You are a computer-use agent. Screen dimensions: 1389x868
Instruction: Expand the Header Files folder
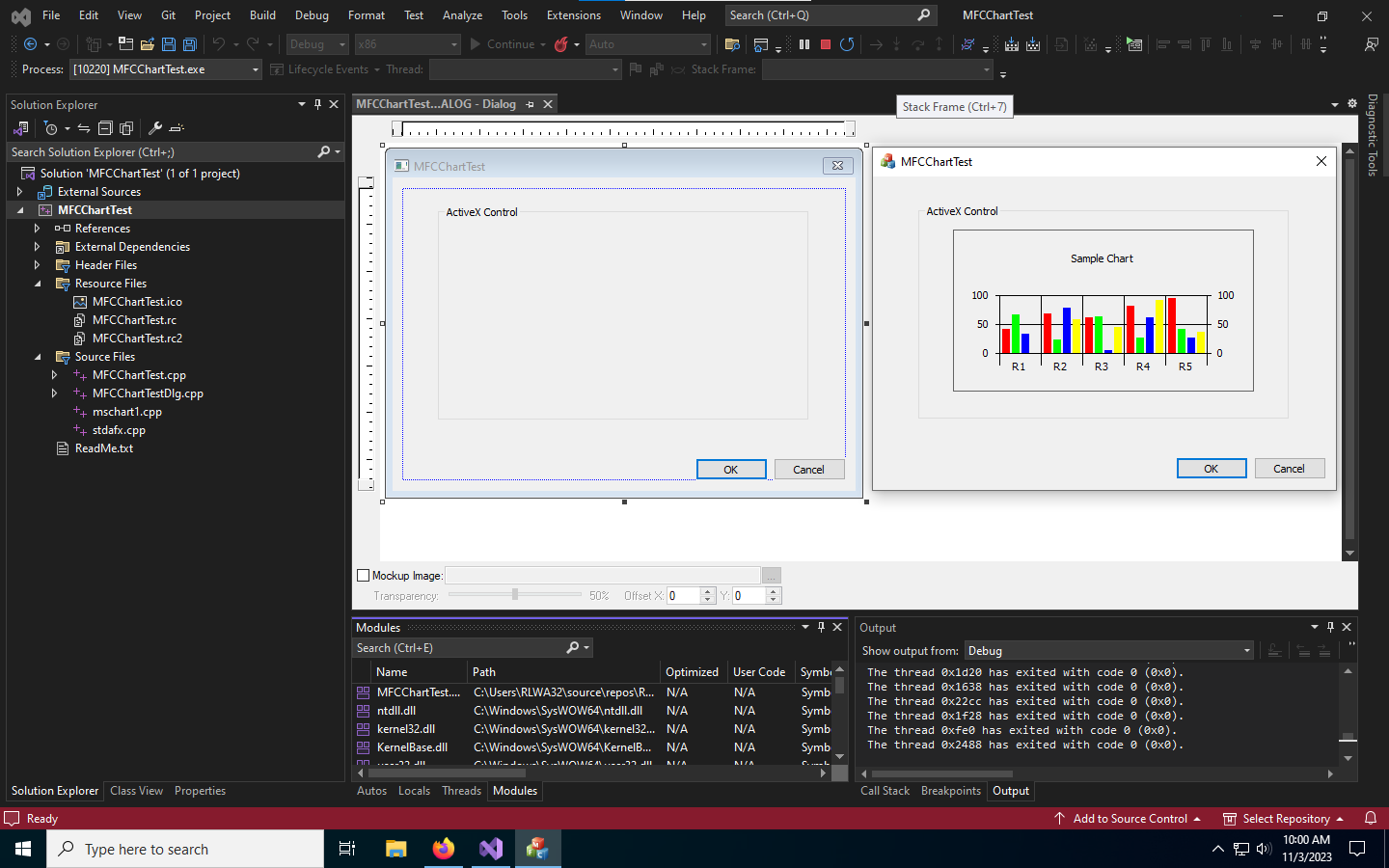tap(38, 265)
